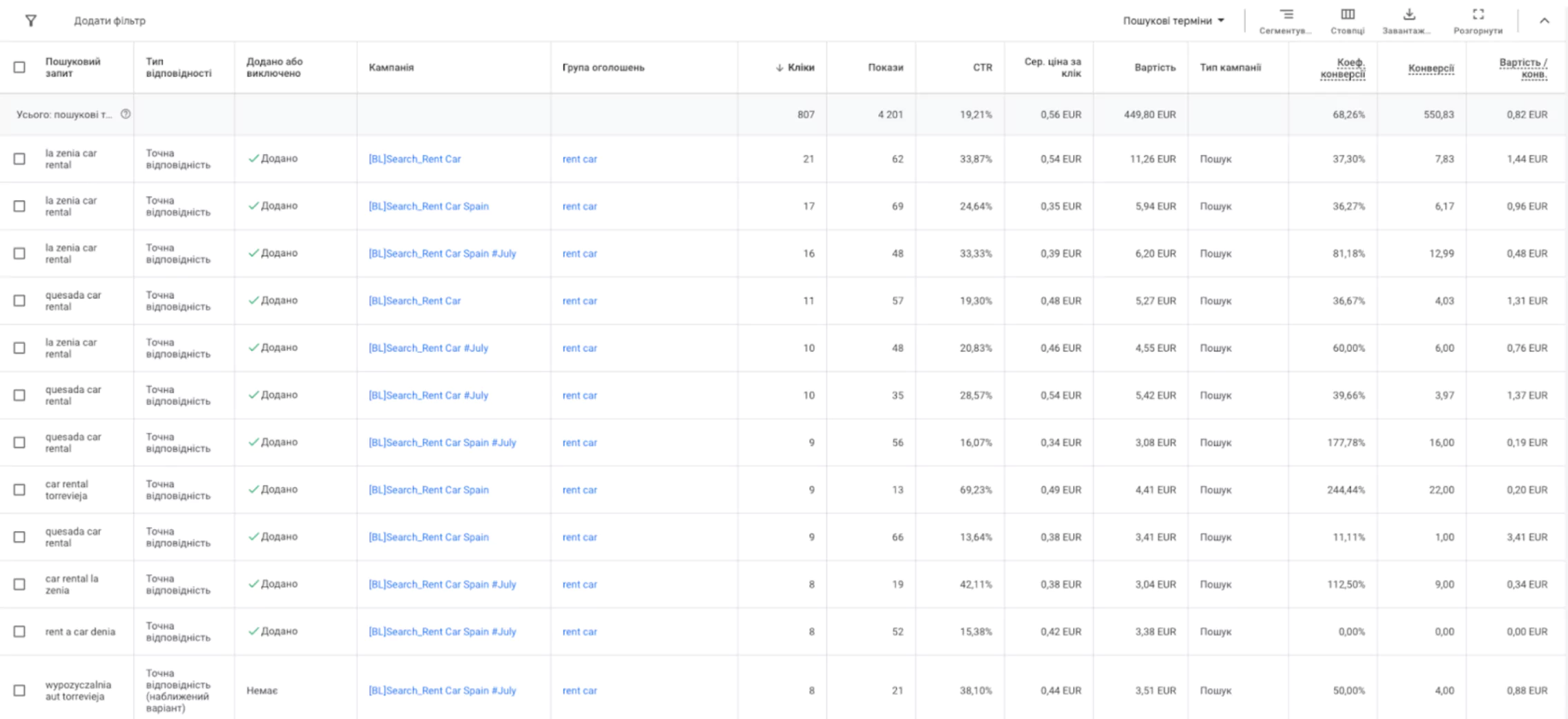Open [BL]Search_Rent Car campaign in first row
The image size is (1568, 719).
(414, 159)
